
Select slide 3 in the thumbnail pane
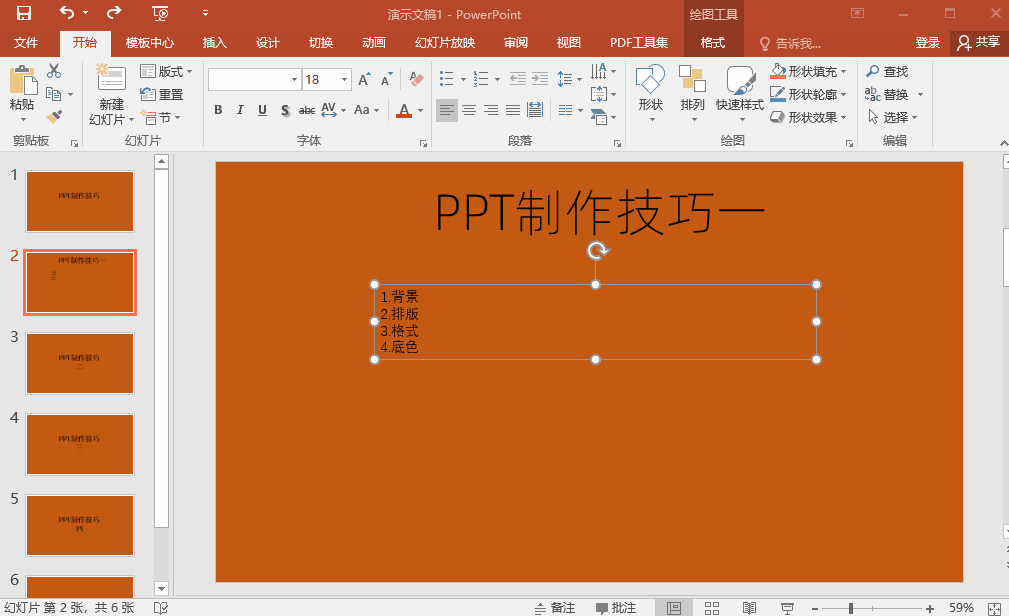coord(80,363)
